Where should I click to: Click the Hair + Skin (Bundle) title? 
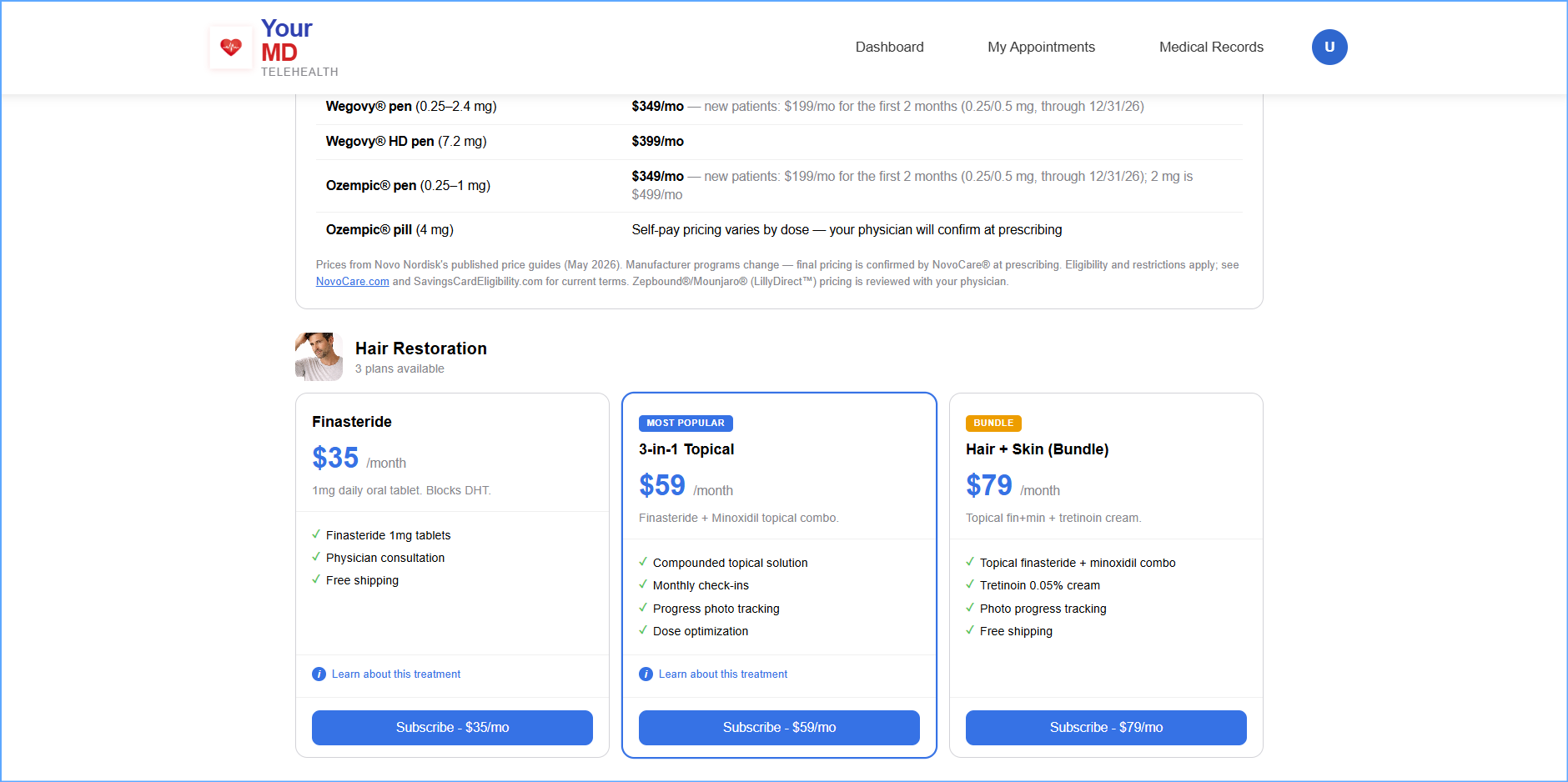click(x=1038, y=449)
